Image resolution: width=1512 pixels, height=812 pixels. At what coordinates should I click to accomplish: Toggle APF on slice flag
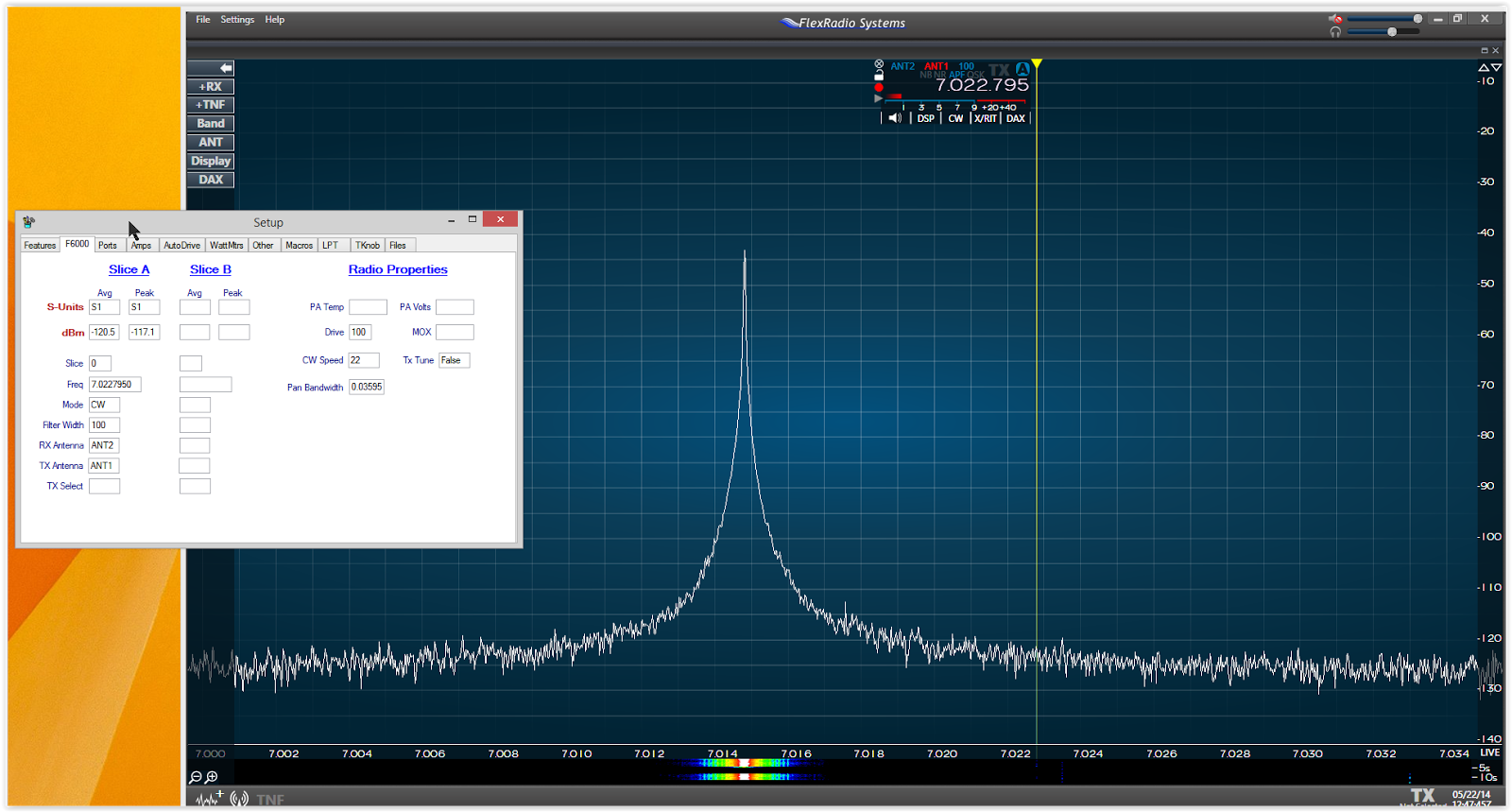click(956, 75)
